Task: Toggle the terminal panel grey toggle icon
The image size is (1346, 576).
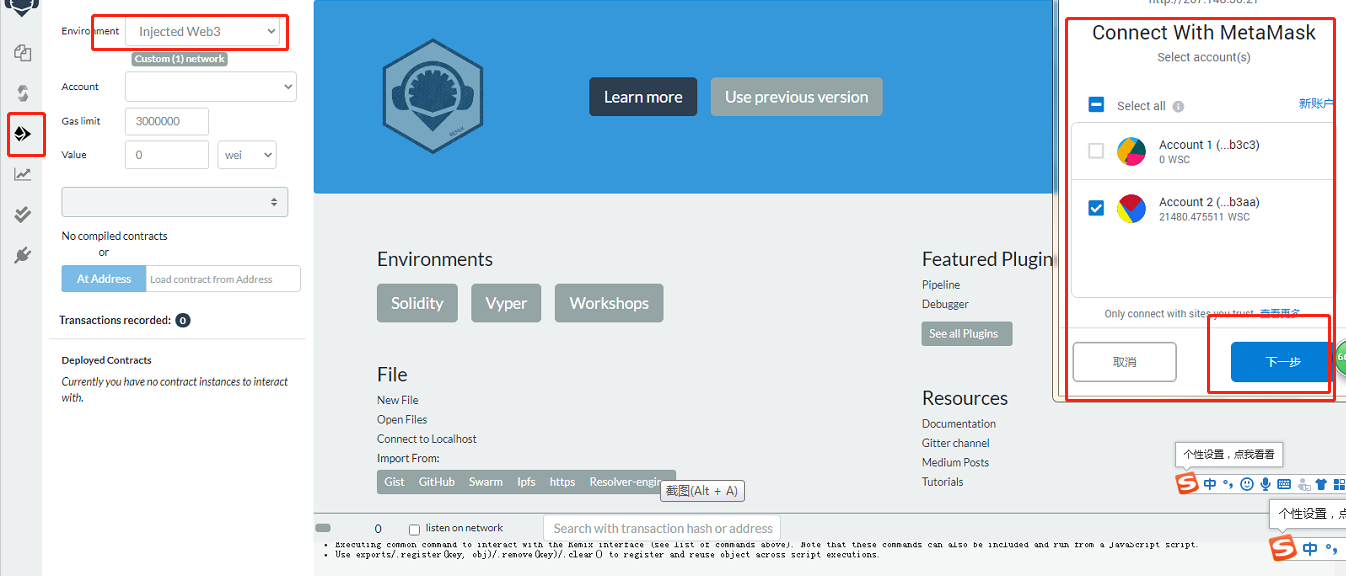Action: pos(323,528)
